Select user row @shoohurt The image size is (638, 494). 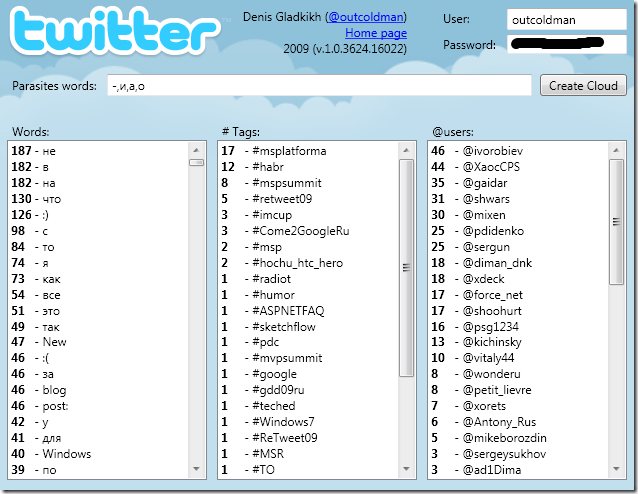[x=518, y=311]
